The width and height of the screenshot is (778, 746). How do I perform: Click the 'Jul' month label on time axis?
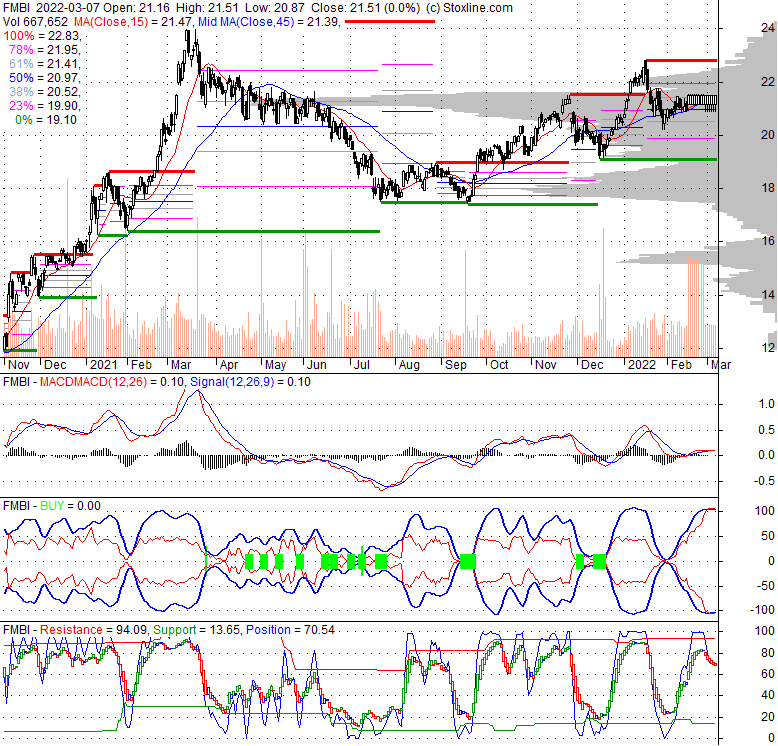pyautogui.click(x=362, y=365)
